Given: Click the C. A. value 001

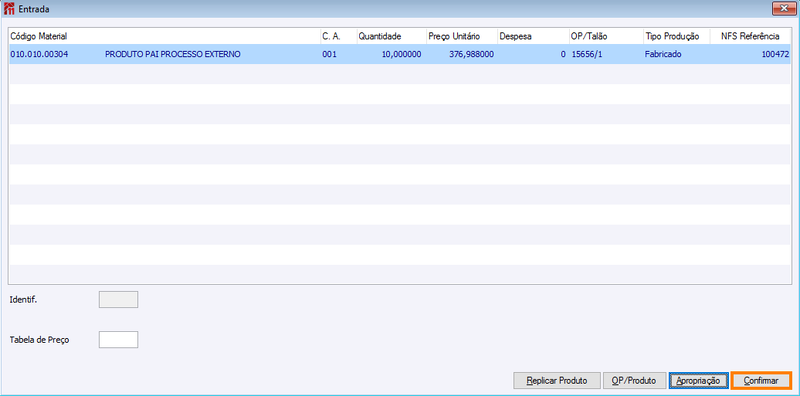Looking at the screenshot, I should click(x=330, y=54).
